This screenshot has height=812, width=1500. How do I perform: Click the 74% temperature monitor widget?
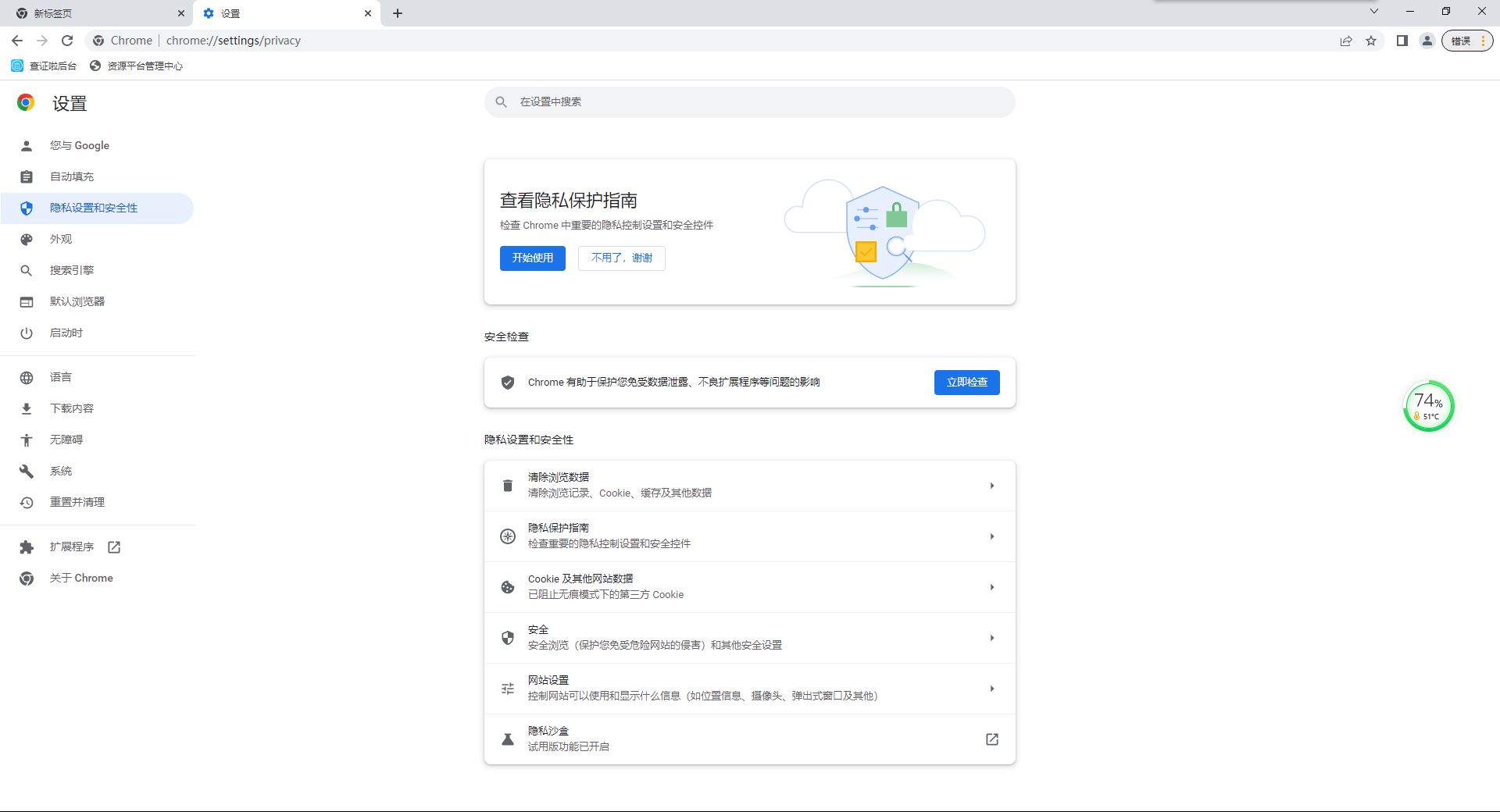(1429, 405)
